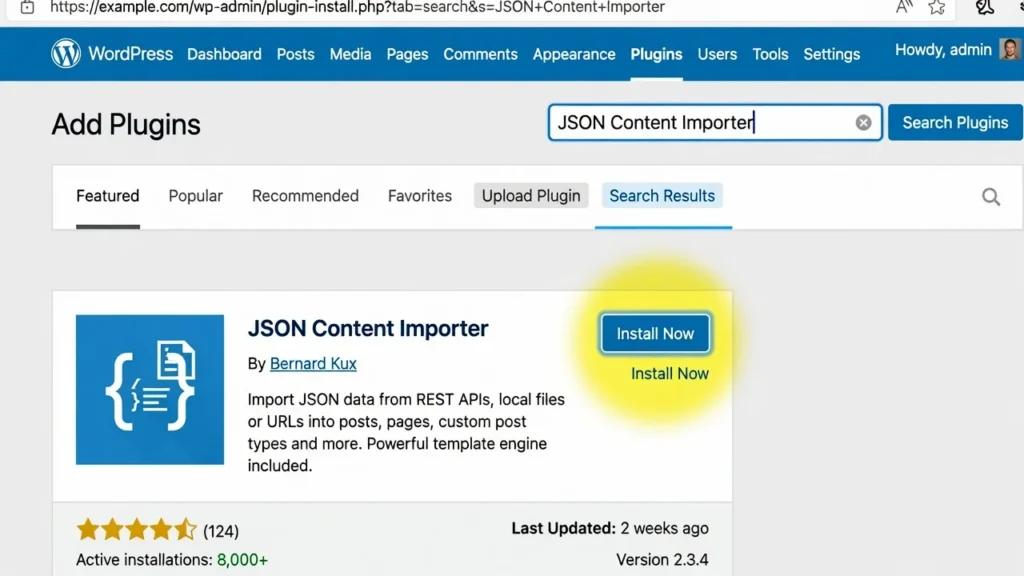Viewport: 1024px width, 576px height.
Task: Clear the plugin search field
Action: [x=863, y=123]
